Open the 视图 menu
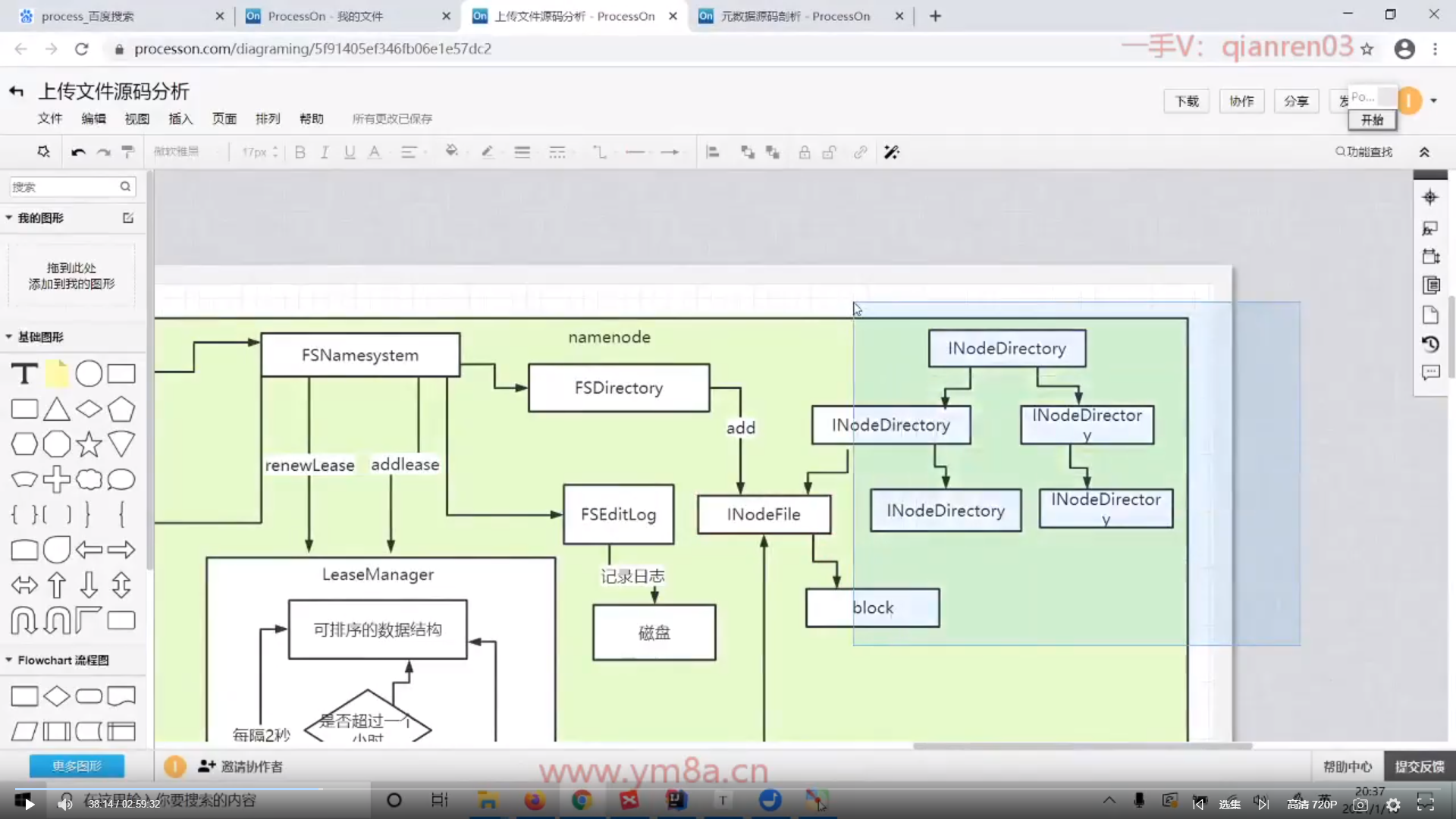This screenshot has height=819, width=1456. coord(137,119)
